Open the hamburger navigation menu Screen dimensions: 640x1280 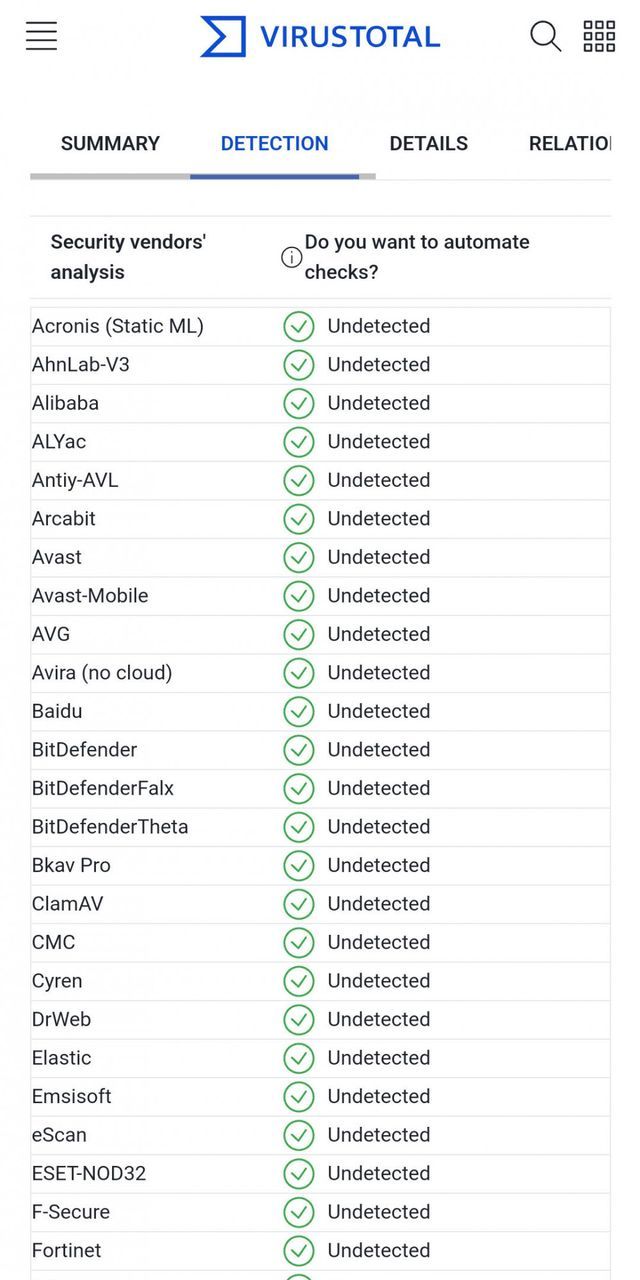tap(41, 36)
